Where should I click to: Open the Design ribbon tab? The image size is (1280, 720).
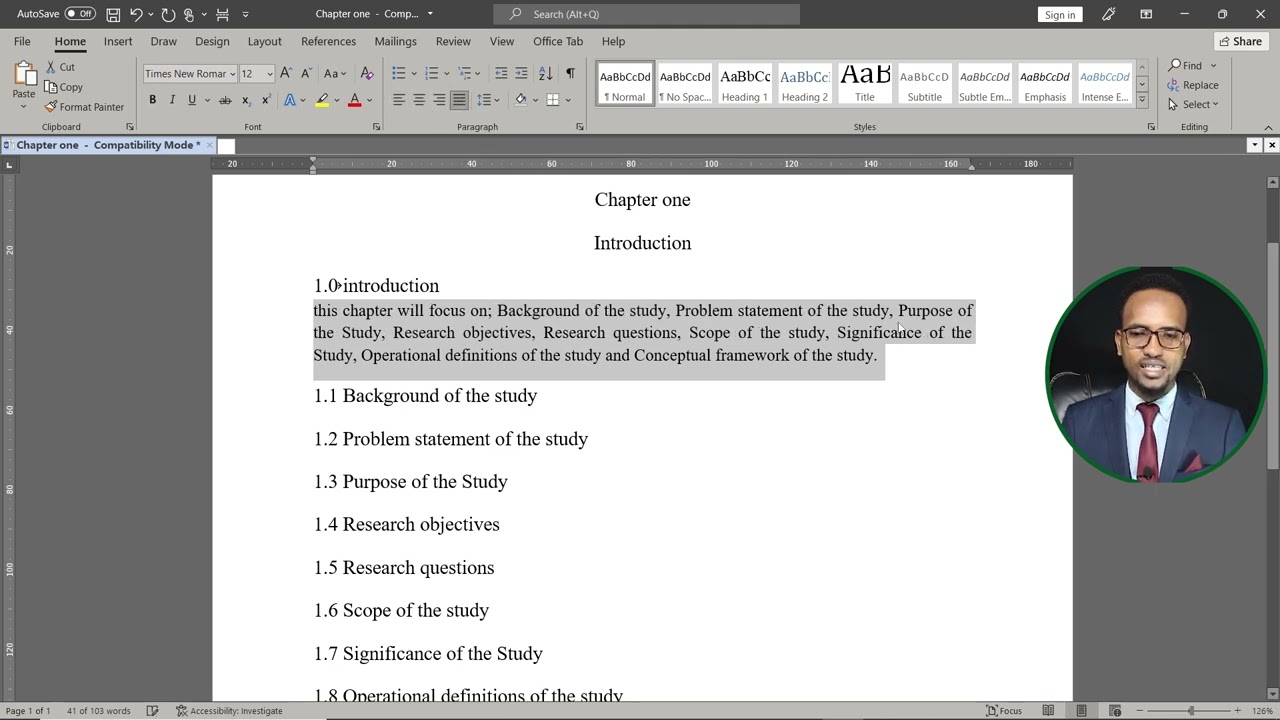coord(212,41)
